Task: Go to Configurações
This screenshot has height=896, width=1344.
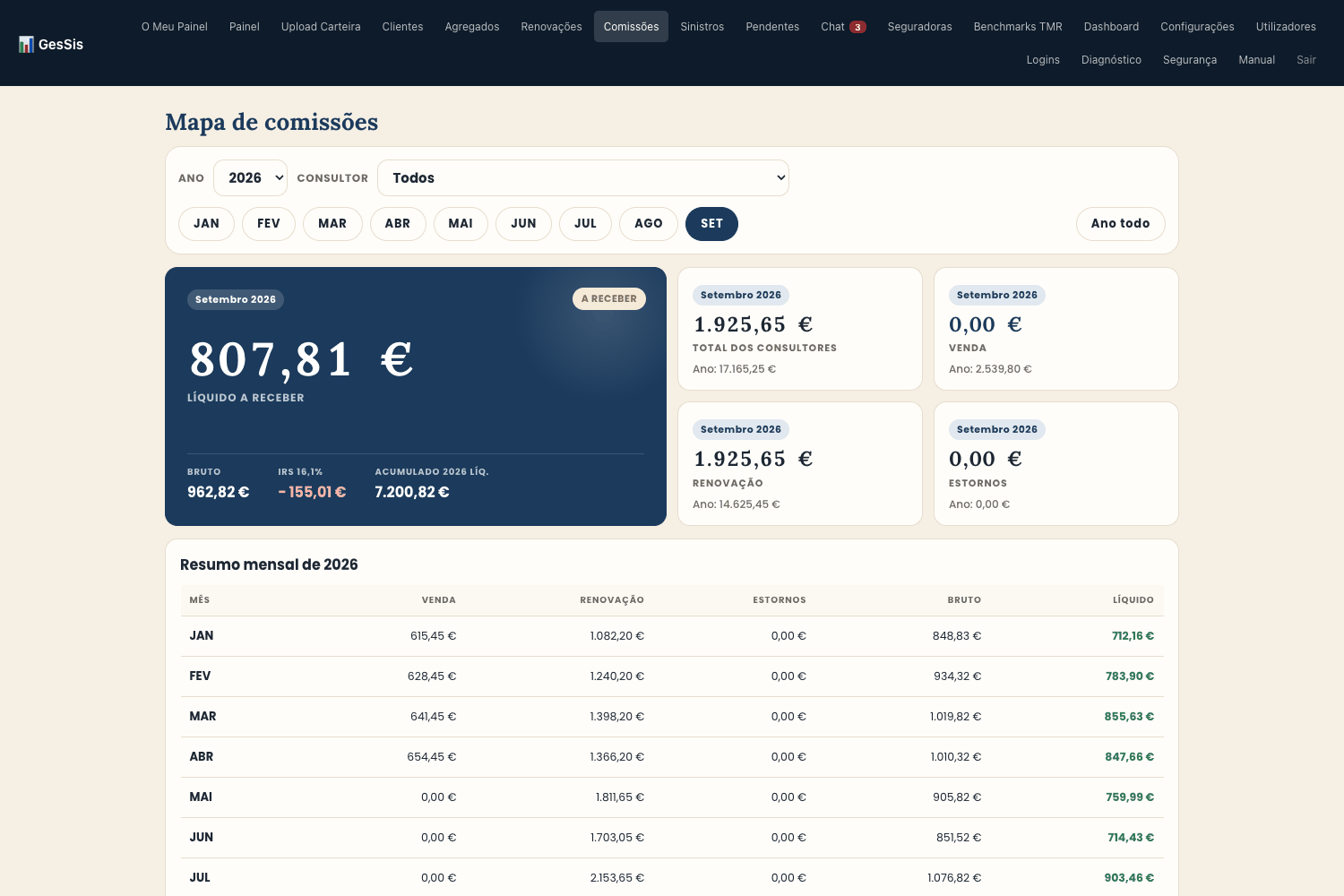Action: (x=1197, y=27)
